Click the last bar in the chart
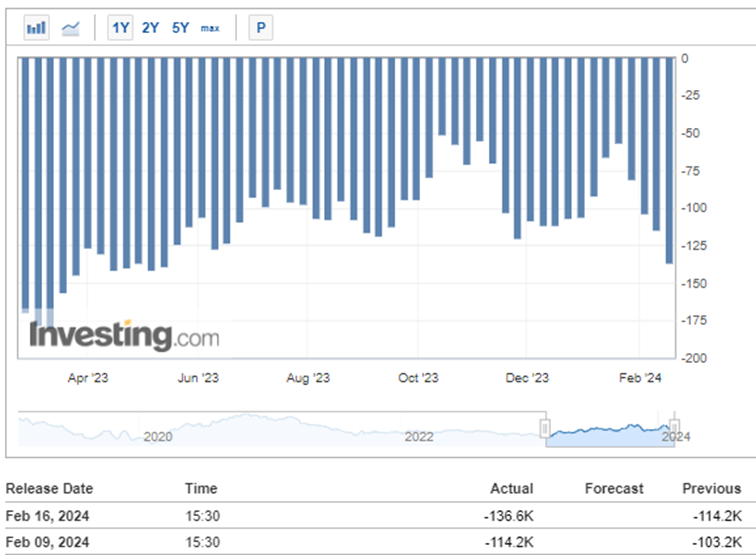 coord(669,161)
